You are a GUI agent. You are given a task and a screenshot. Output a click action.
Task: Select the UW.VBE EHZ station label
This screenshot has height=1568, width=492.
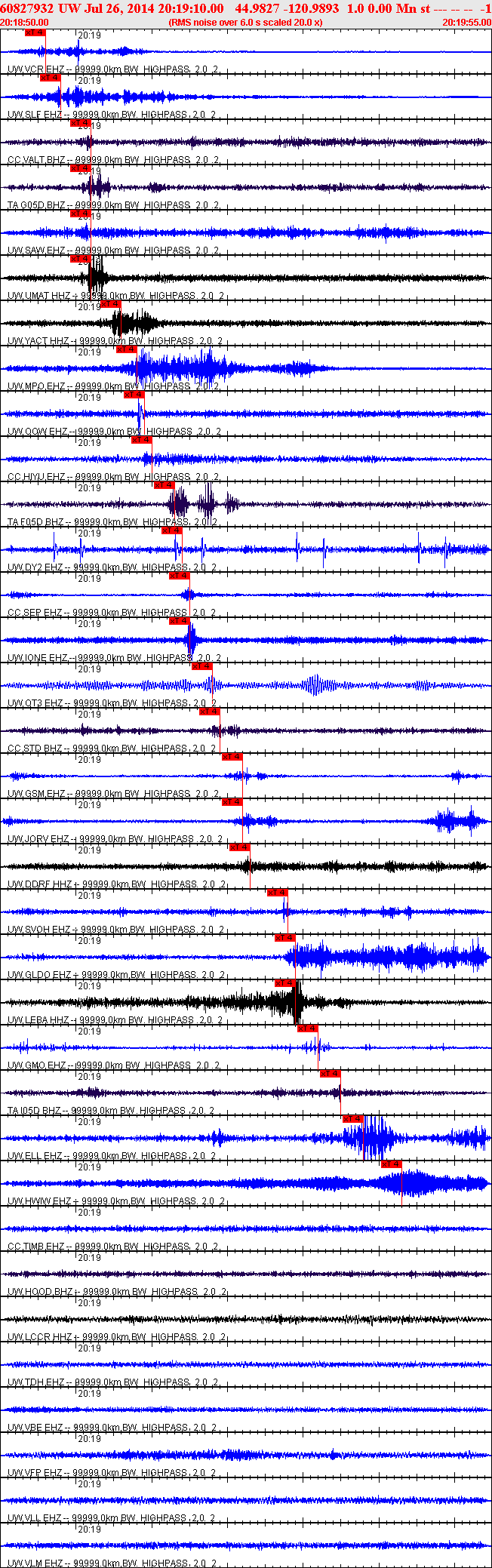point(35,1428)
